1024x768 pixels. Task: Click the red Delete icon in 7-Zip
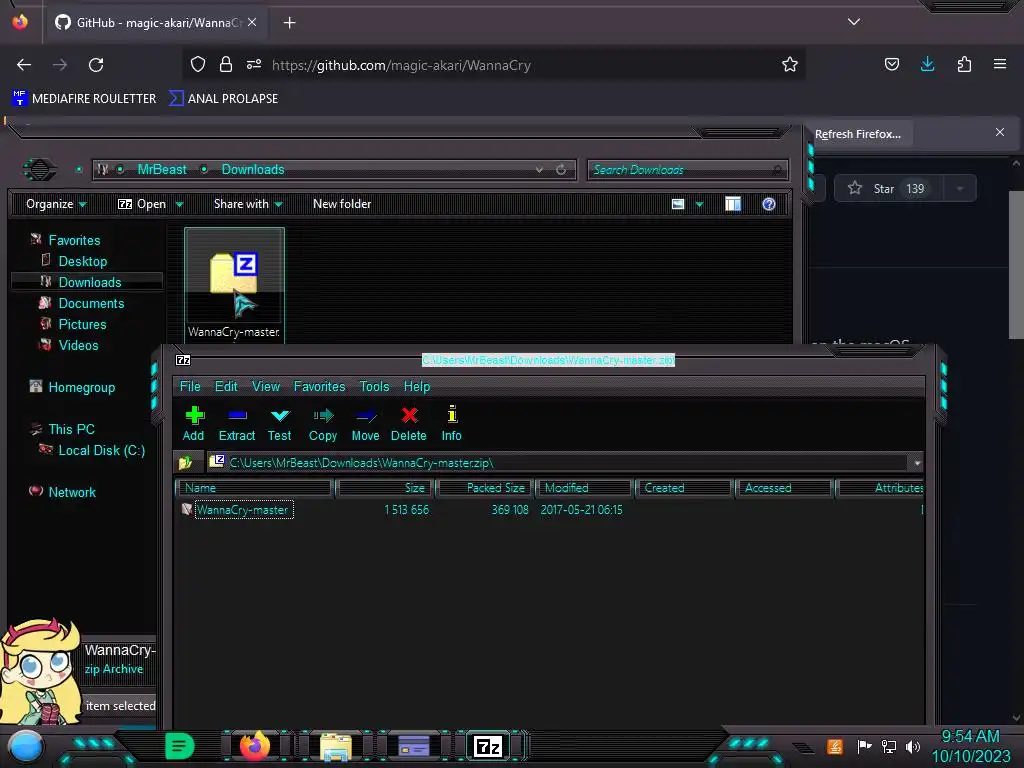click(x=409, y=424)
